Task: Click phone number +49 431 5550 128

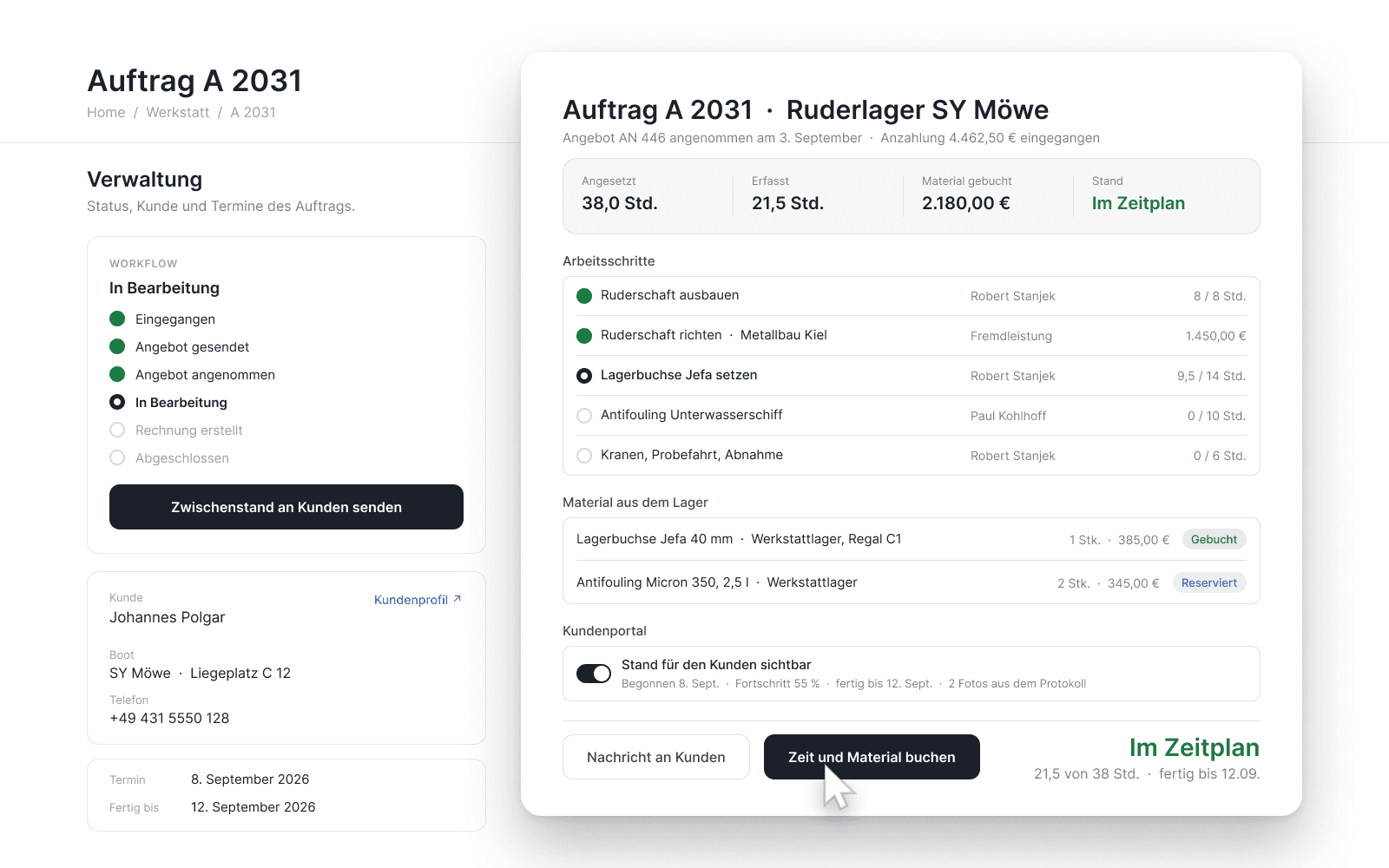Action: point(169,718)
